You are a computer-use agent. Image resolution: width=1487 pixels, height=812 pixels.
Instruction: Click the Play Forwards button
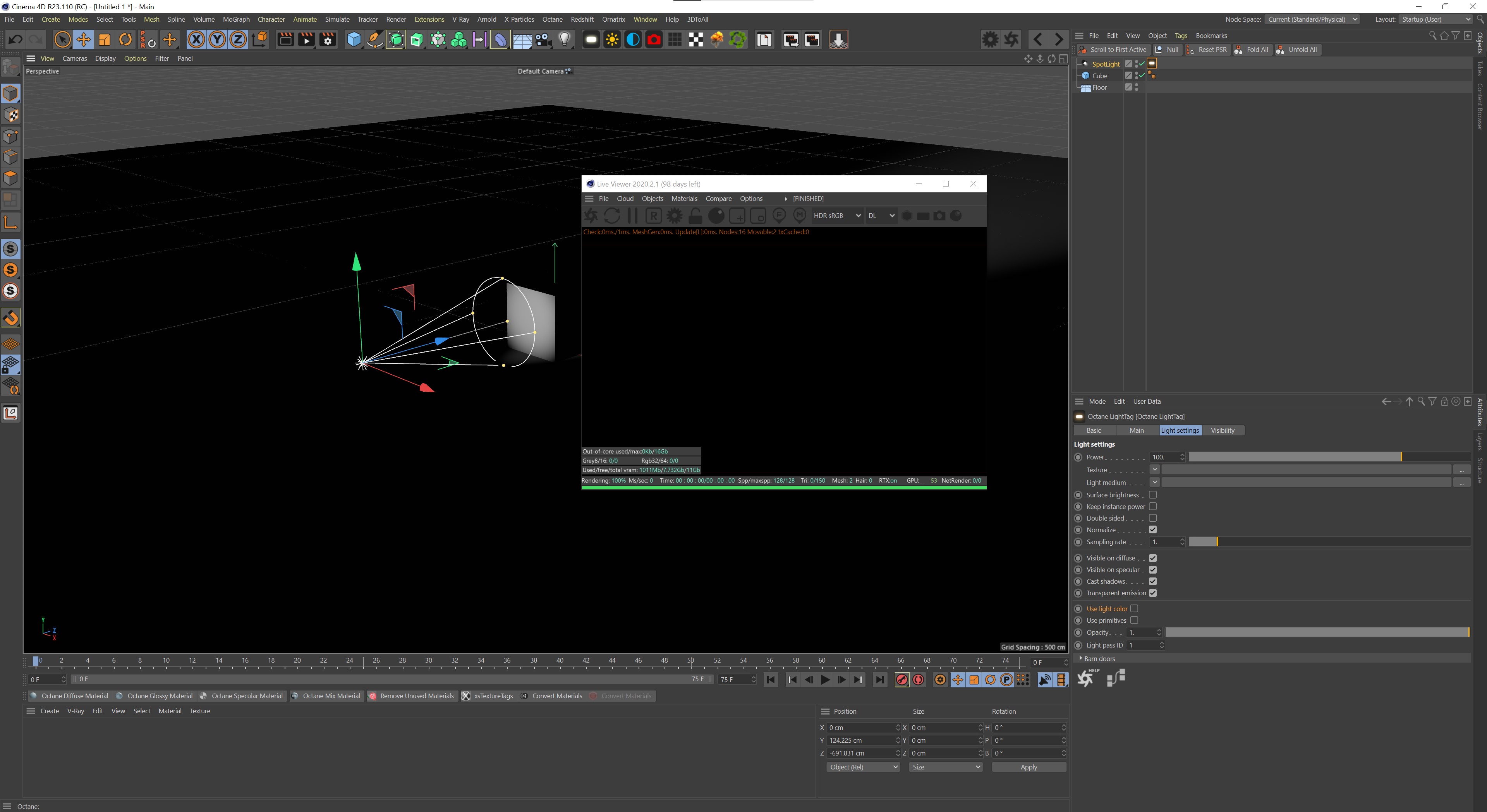(x=825, y=680)
